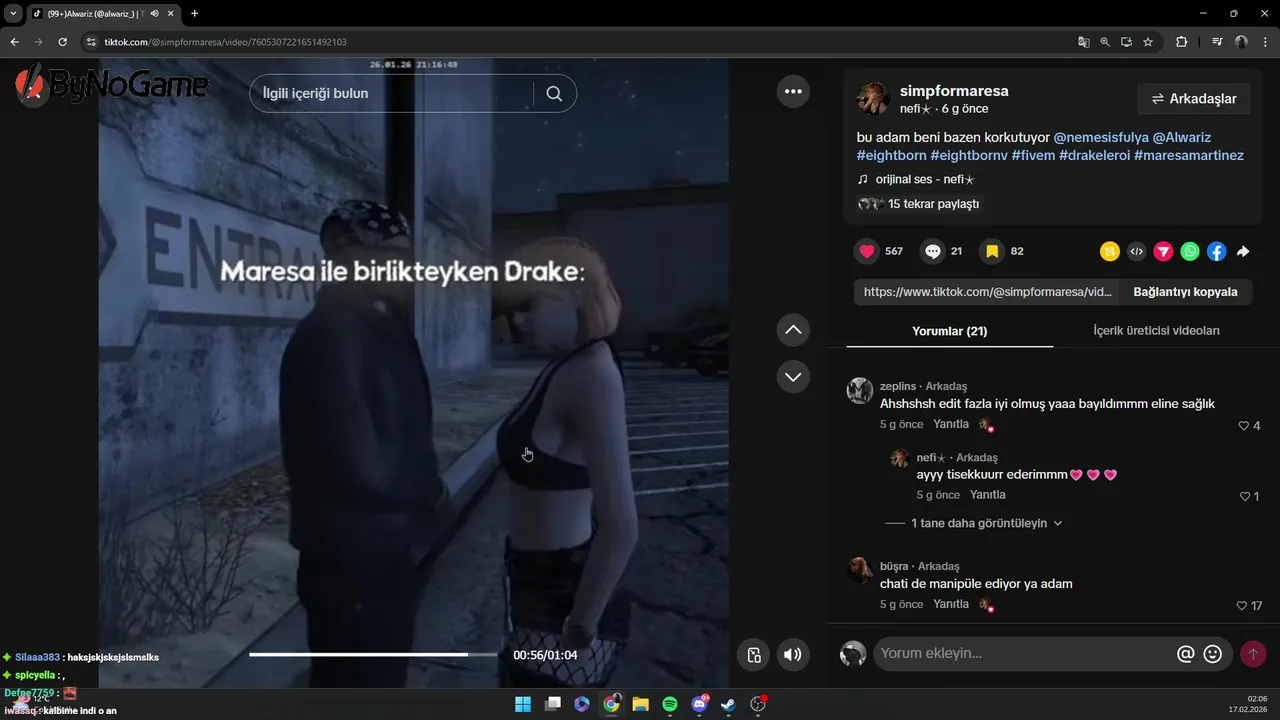Image resolution: width=1280 pixels, height=720 pixels.
Task: Seek the video progress bar
Action: pos(373,655)
